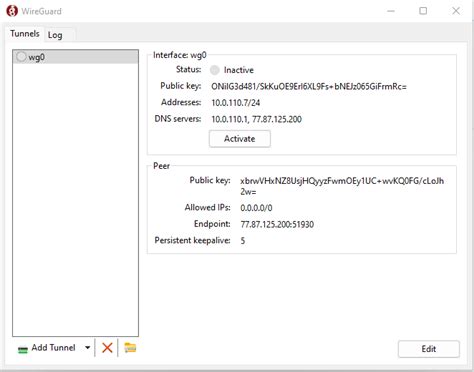Image resolution: width=474 pixels, height=372 pixels.
Task: Click the Peer group title
Action: 161,166
